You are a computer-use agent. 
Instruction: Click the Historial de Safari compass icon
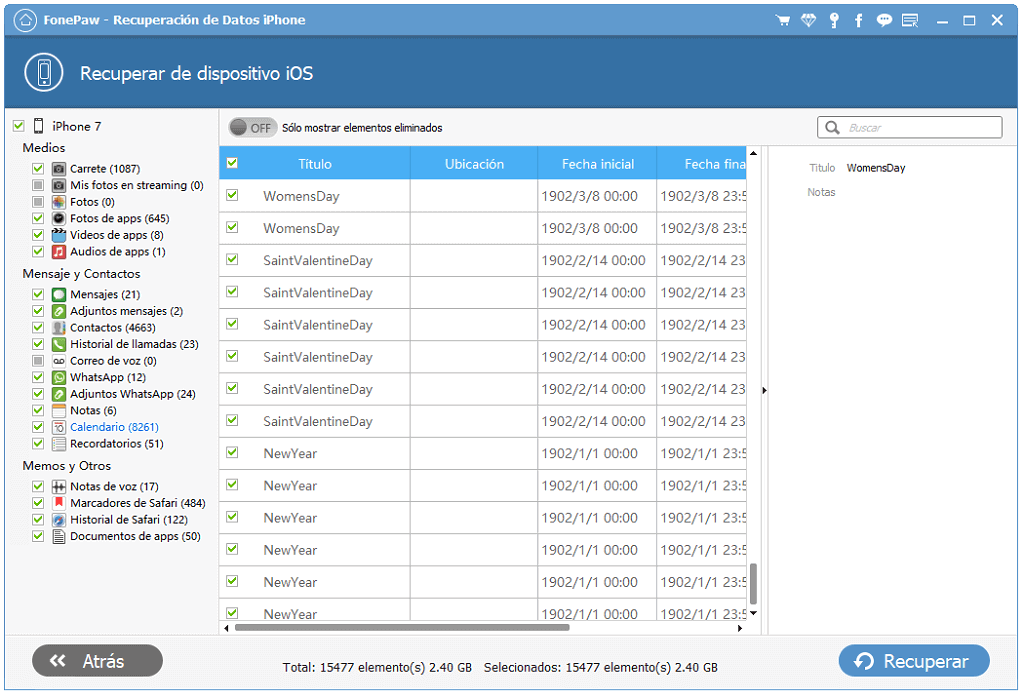pos(59,520)
